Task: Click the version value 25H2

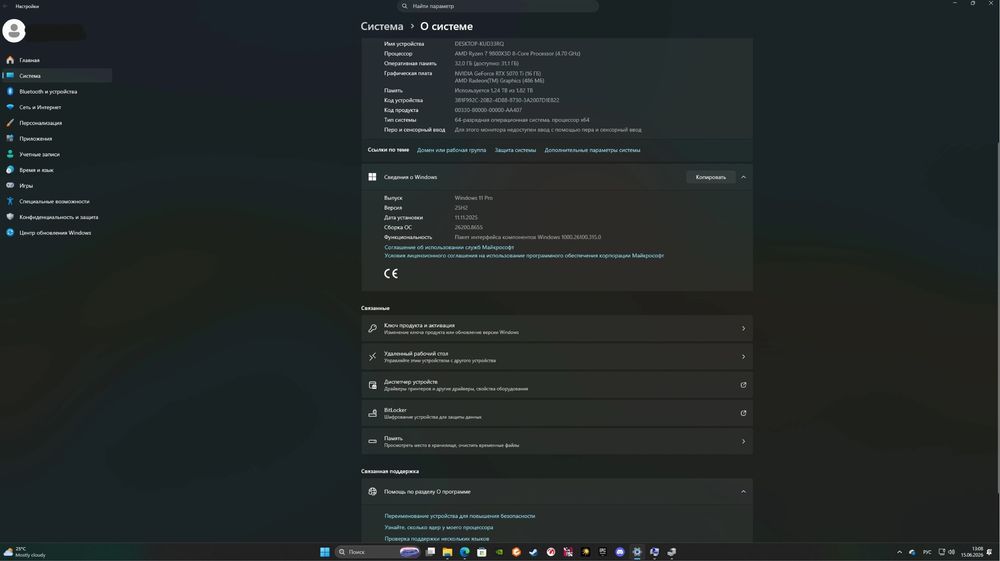Action: tap(461, 208)
